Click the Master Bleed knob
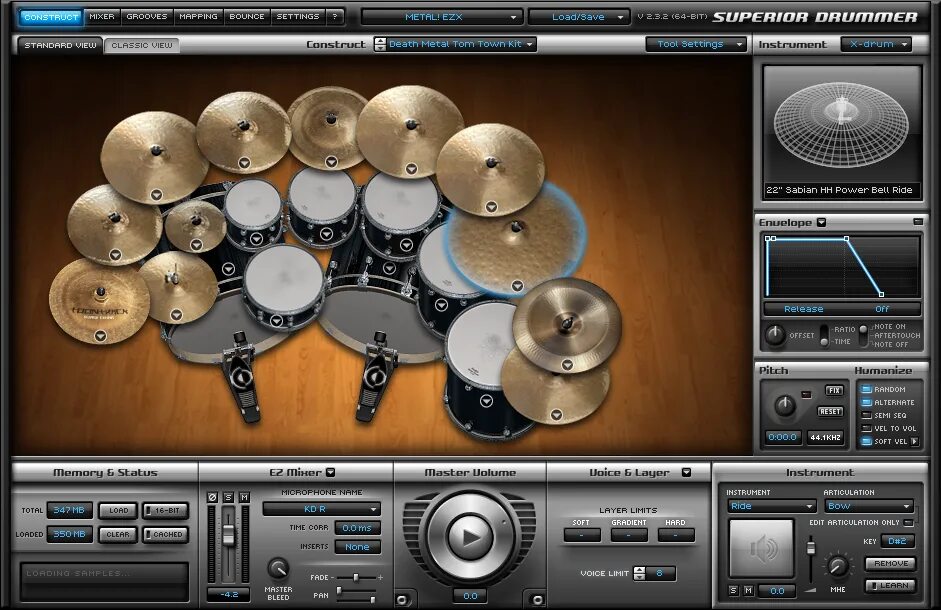 (278, 568)
